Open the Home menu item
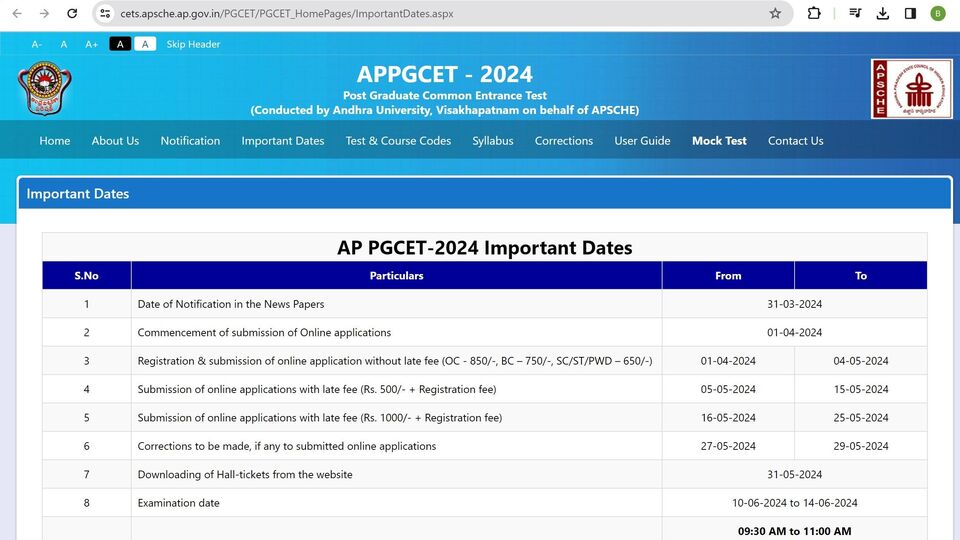960x540 pixels. [x=54, y=141]
